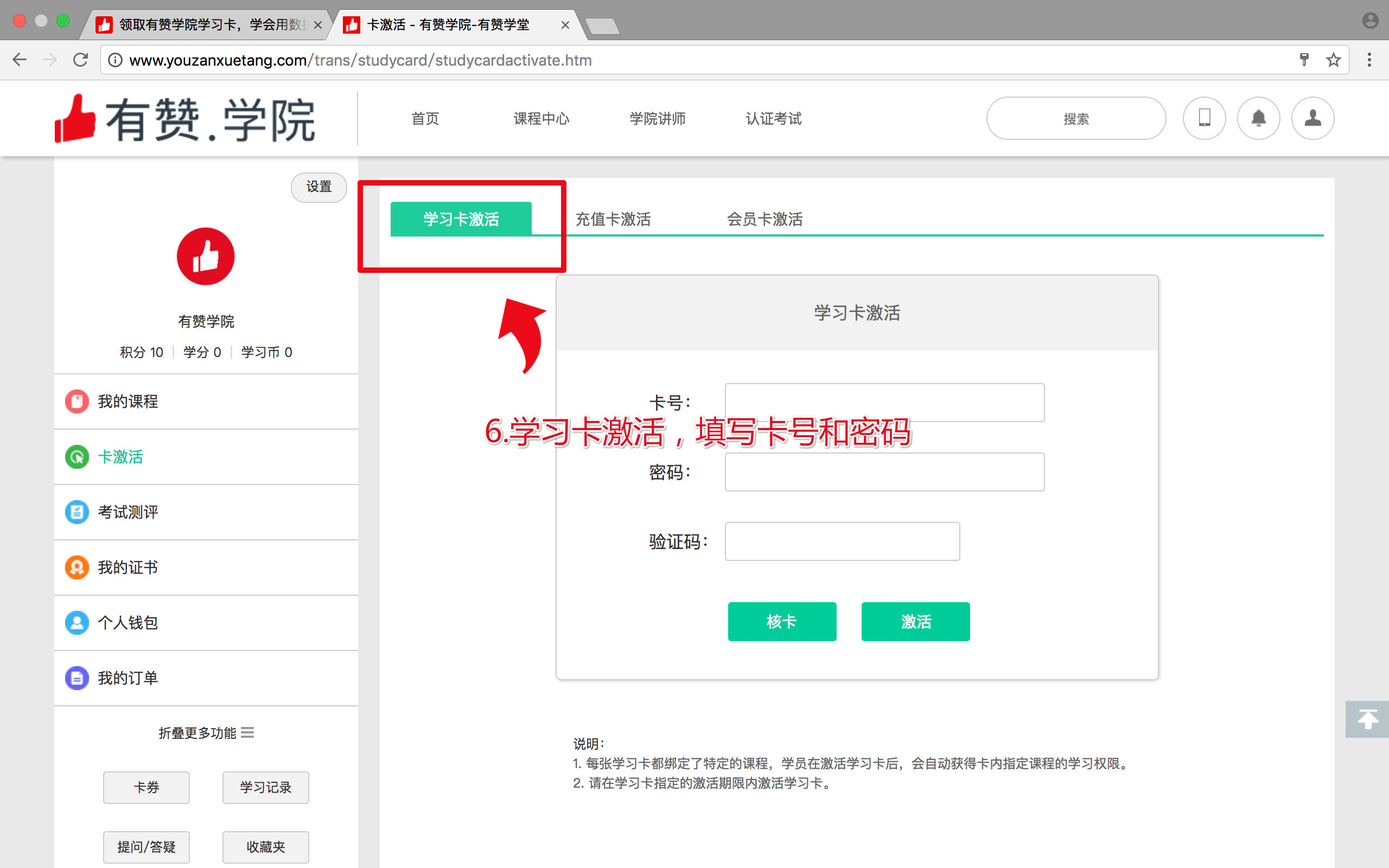1389x868 pixels.
Task: Reload the page with refresh icon
Action: [x=80, y=60]
